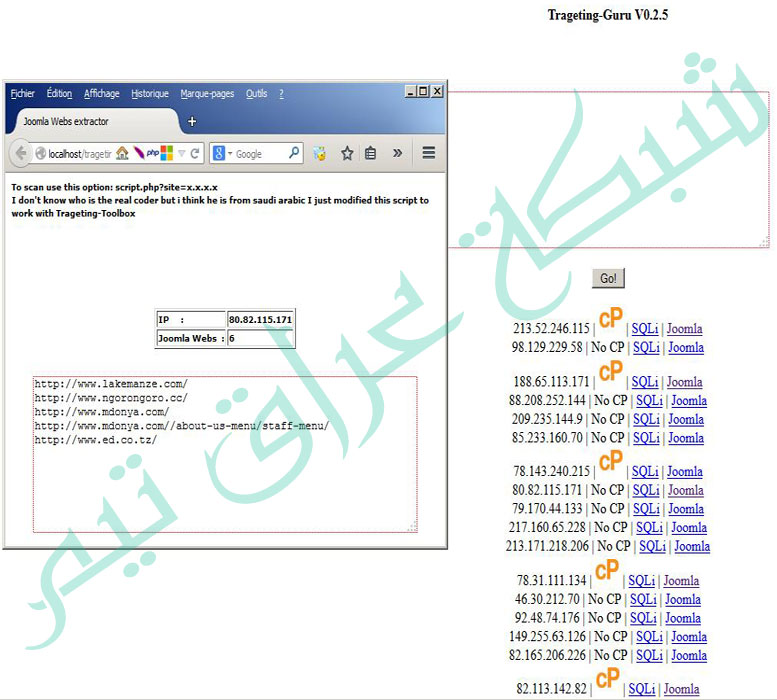Open Joomla link for 80.82.115.171

point(686,490)
